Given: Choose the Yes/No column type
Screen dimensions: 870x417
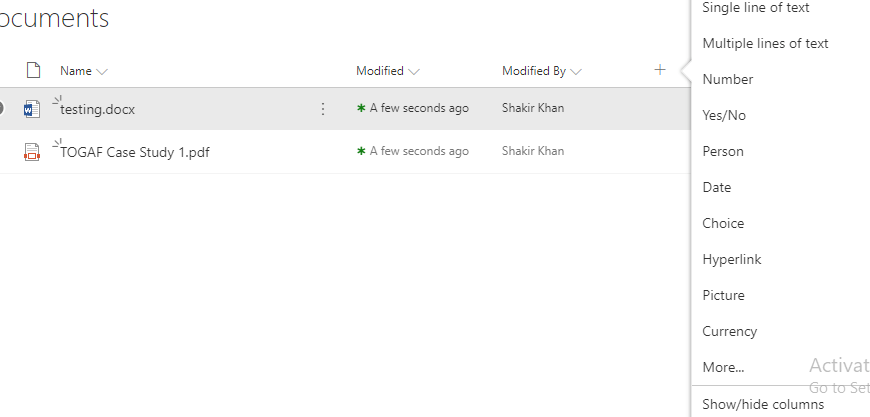Looking at the screenshot, I should (724, 115).
